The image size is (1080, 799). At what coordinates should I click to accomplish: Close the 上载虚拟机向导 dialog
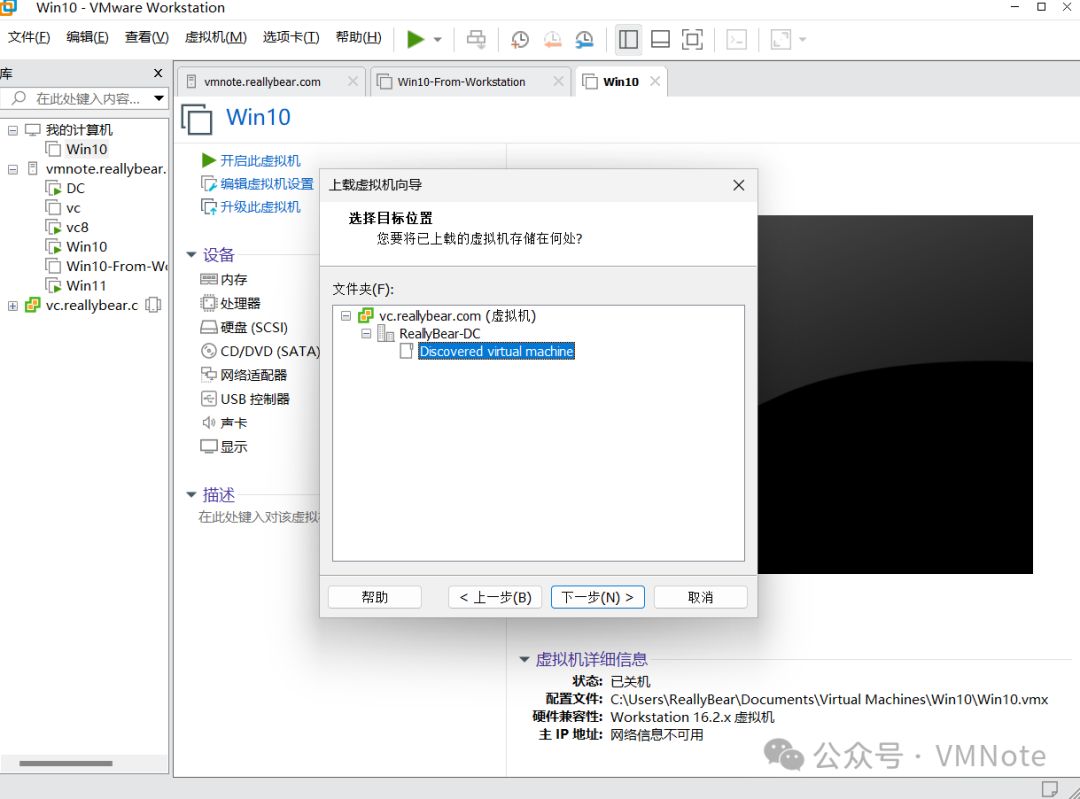pos(738,185)
